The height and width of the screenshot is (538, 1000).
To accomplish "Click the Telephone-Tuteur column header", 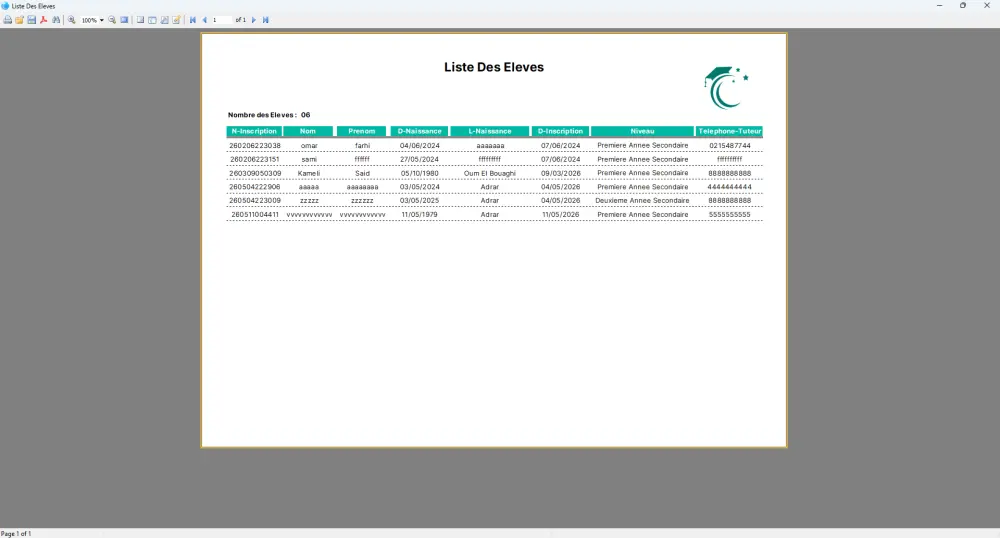I will [x=730, y=131].
